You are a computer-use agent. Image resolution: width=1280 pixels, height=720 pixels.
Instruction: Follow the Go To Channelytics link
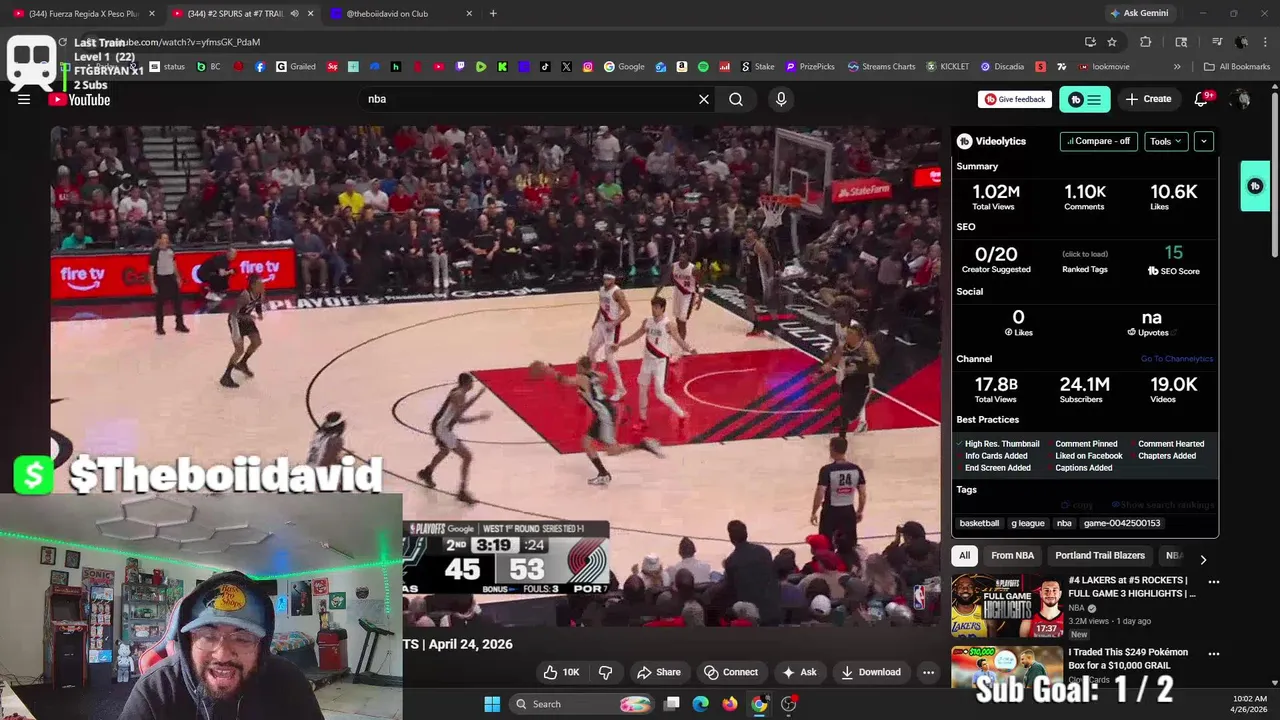click(x=1177, y=359)
